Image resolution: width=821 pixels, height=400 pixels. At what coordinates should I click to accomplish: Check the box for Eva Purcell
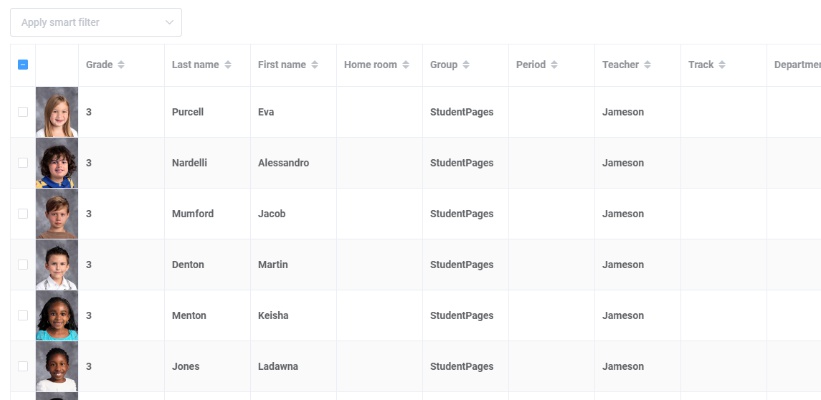pyautogui.click(x=23, y=112)
